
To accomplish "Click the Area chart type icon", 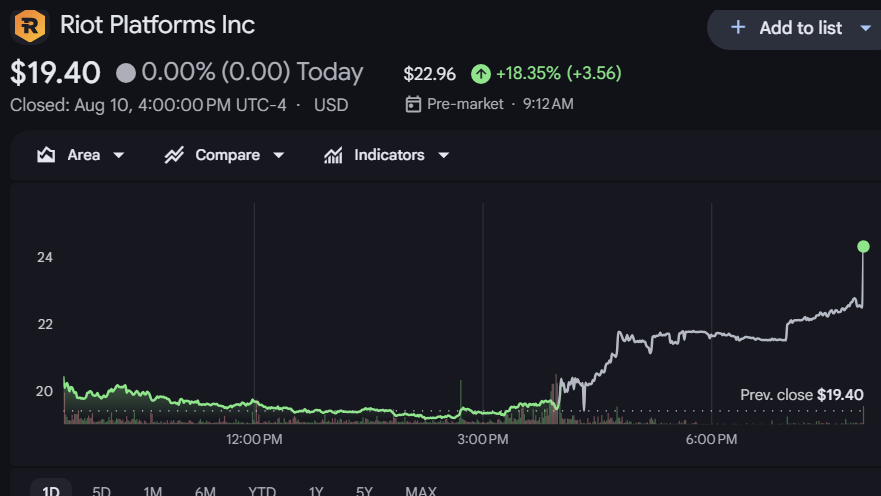I will (x=46, y=154).
